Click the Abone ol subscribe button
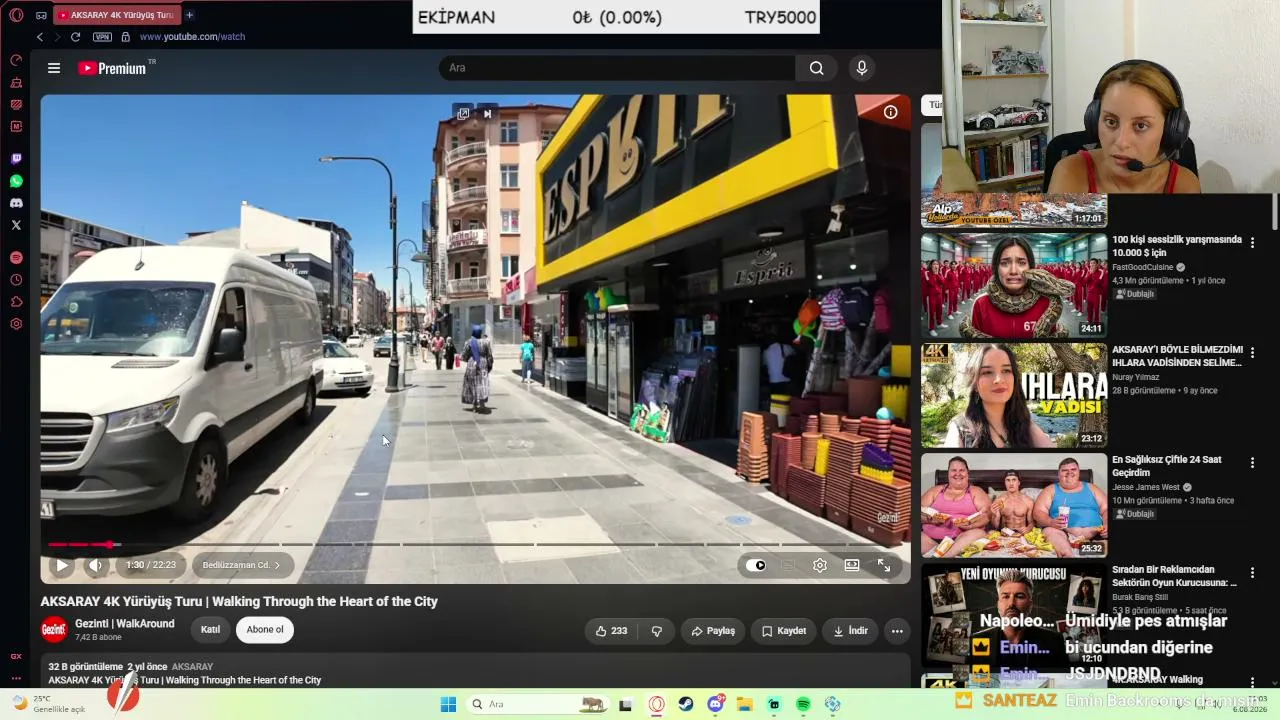 (265, 630)
